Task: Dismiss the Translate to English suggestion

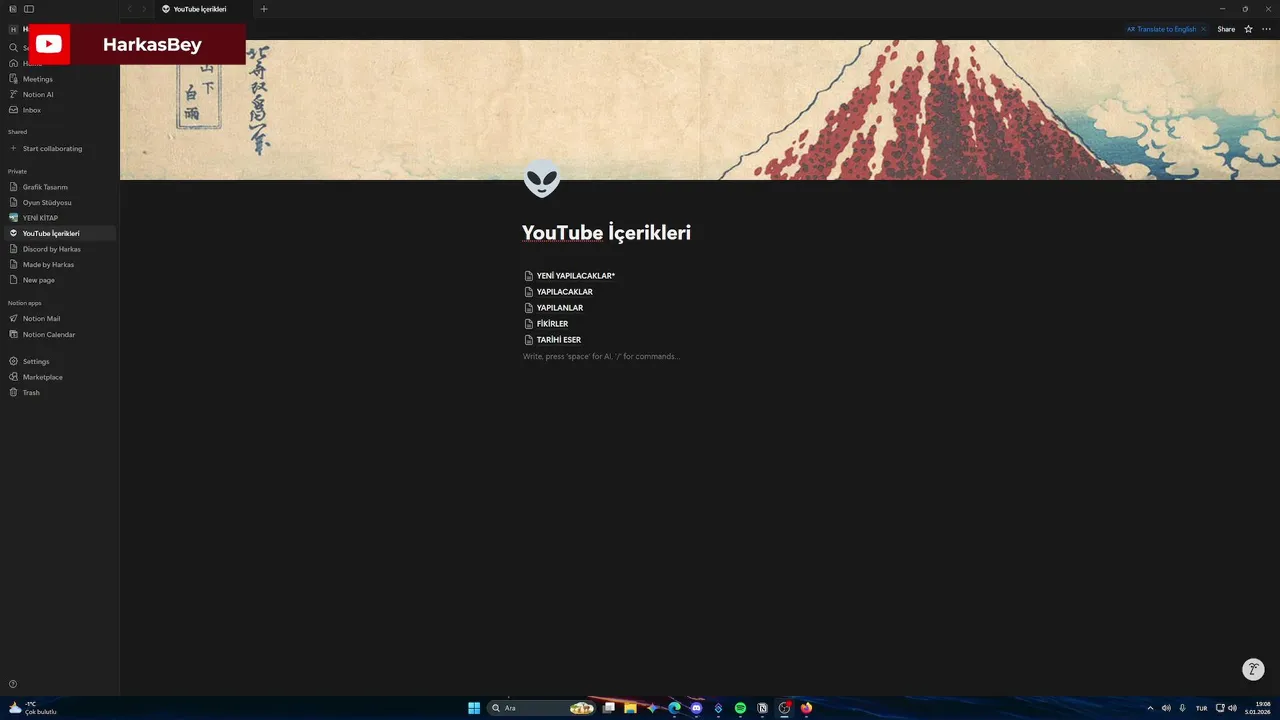Action: [1204, 29]
